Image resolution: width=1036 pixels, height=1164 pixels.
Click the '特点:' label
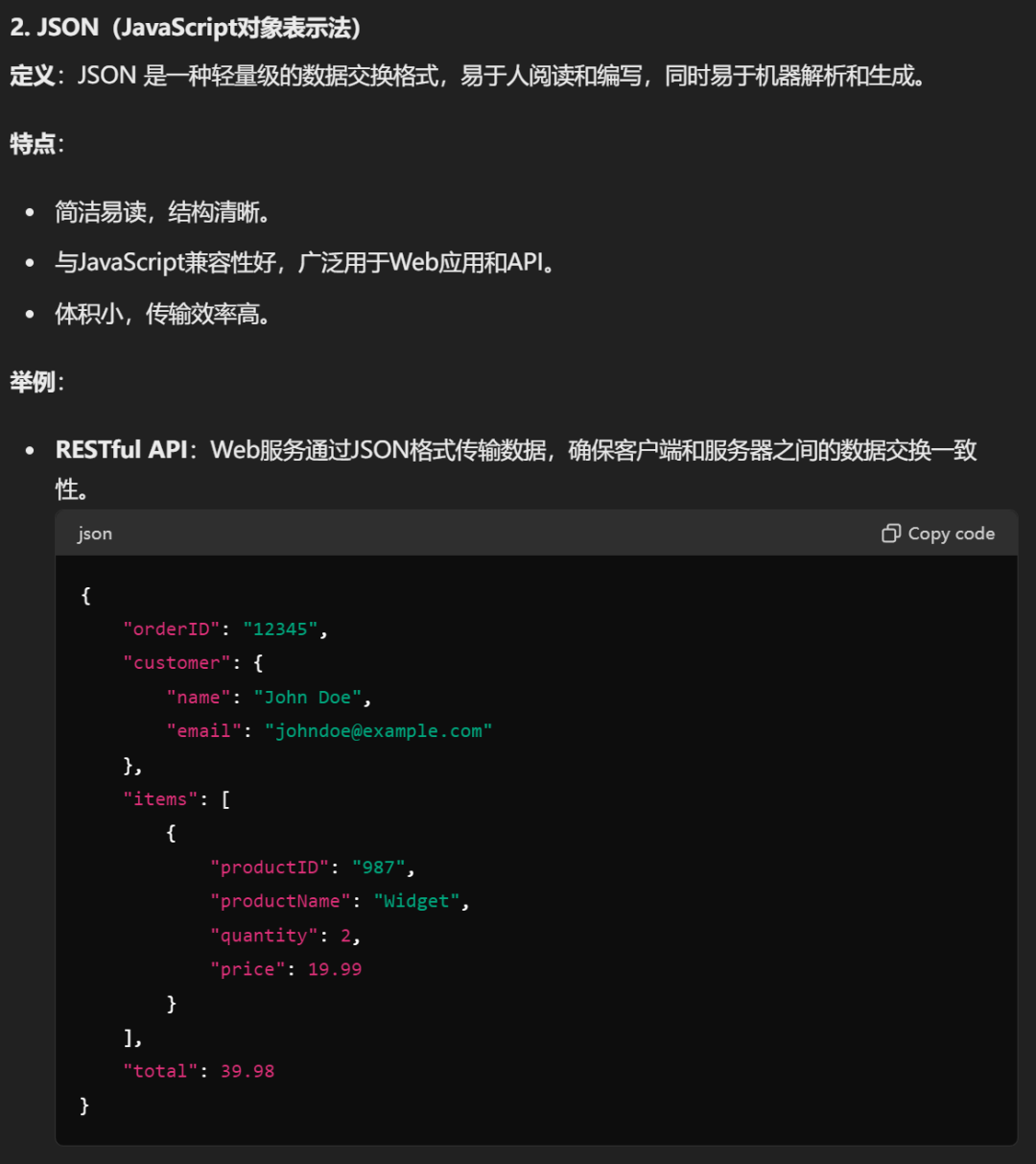36,144
